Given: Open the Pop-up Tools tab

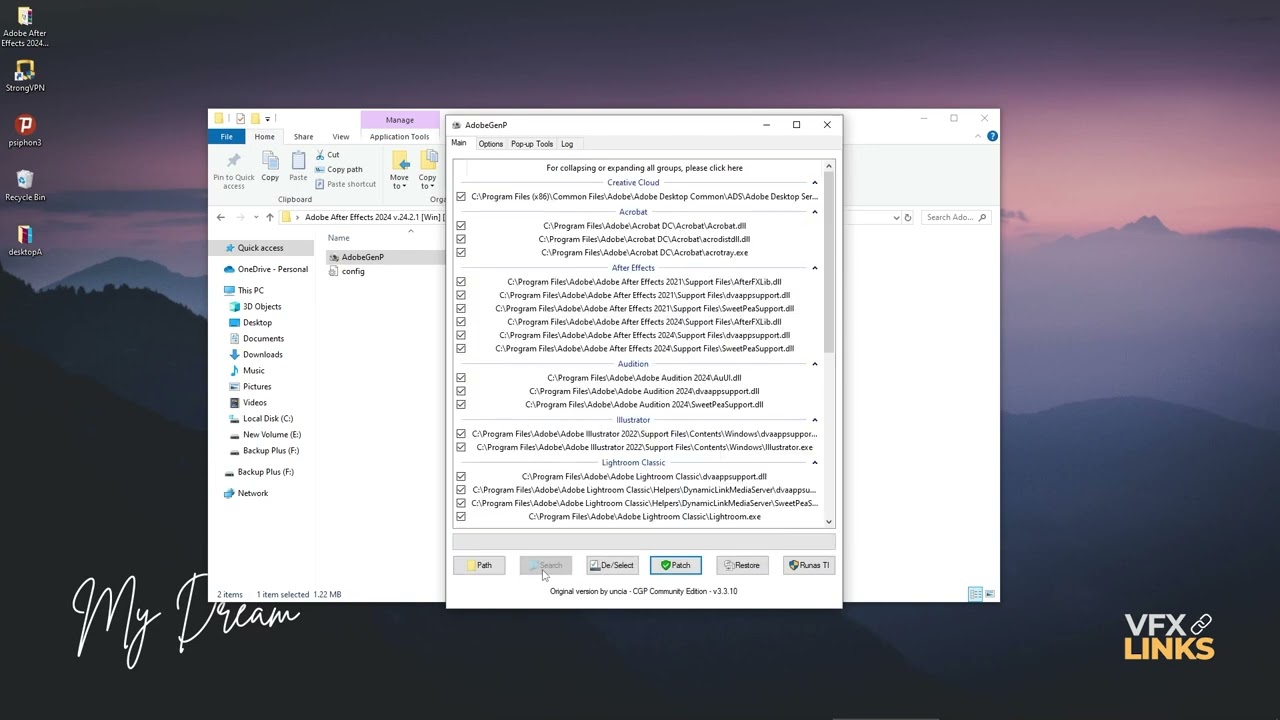Looking at the screenshot, I should point(532,144).
